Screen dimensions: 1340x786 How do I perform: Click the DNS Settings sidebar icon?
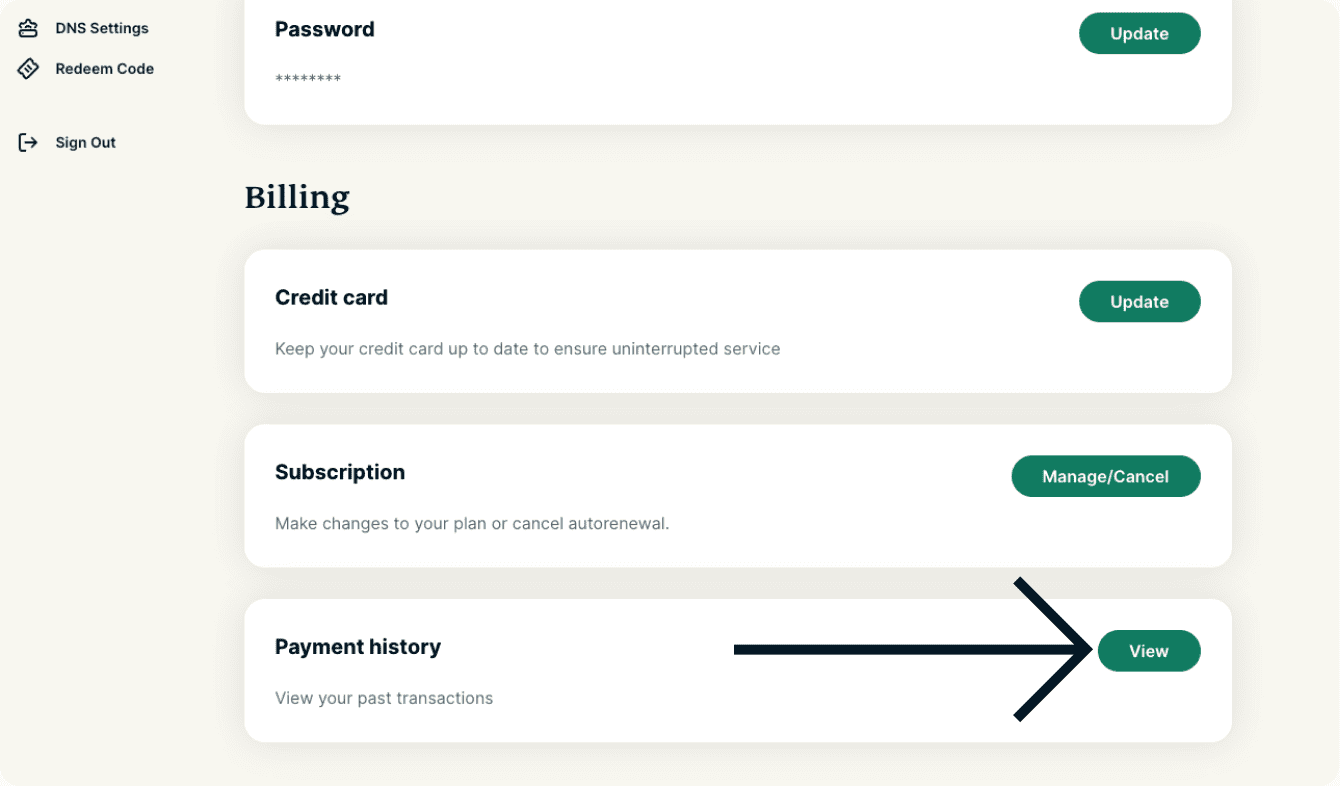pos(28,28)
